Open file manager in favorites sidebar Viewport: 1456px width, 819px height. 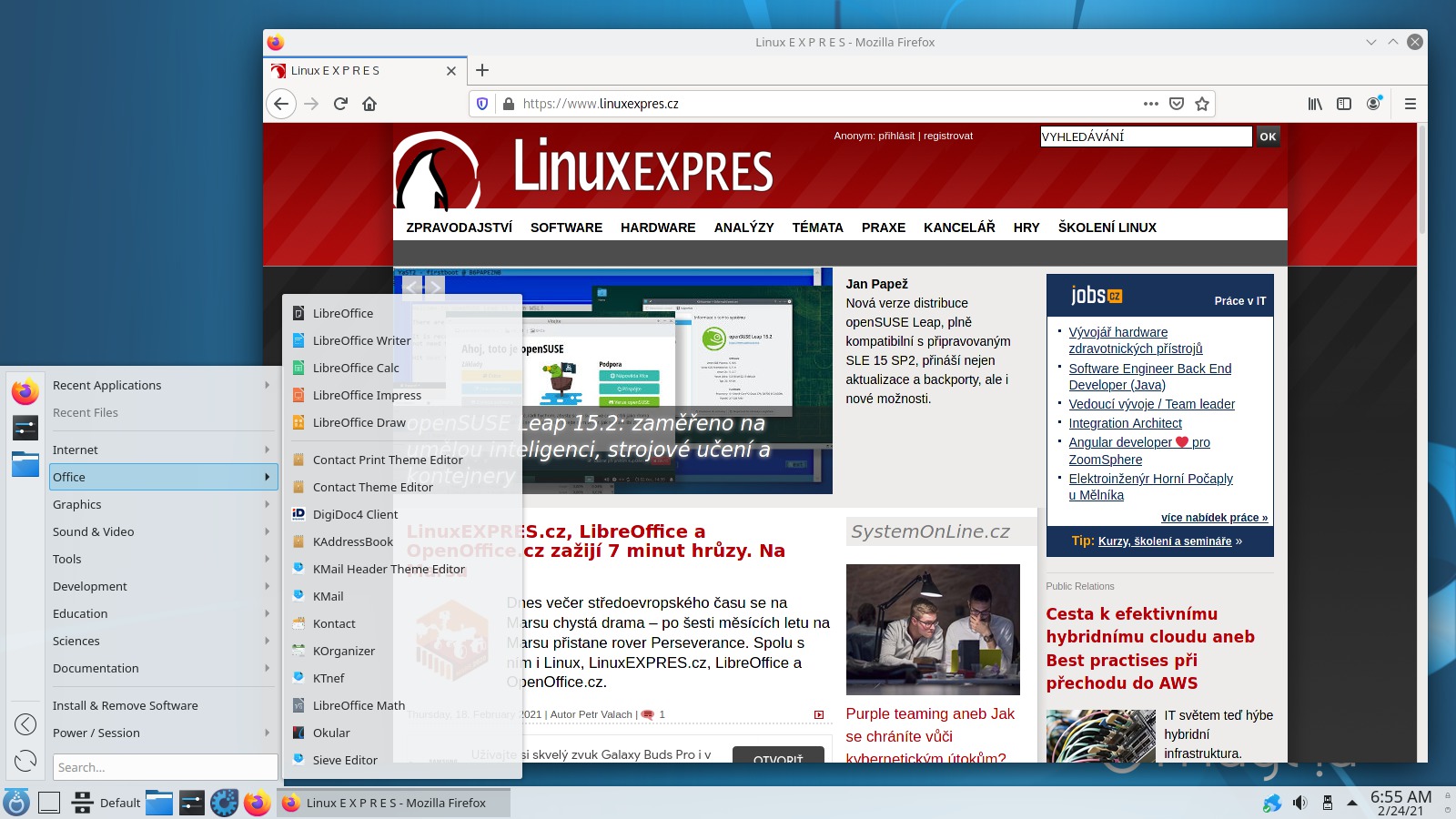coord(25,463)
